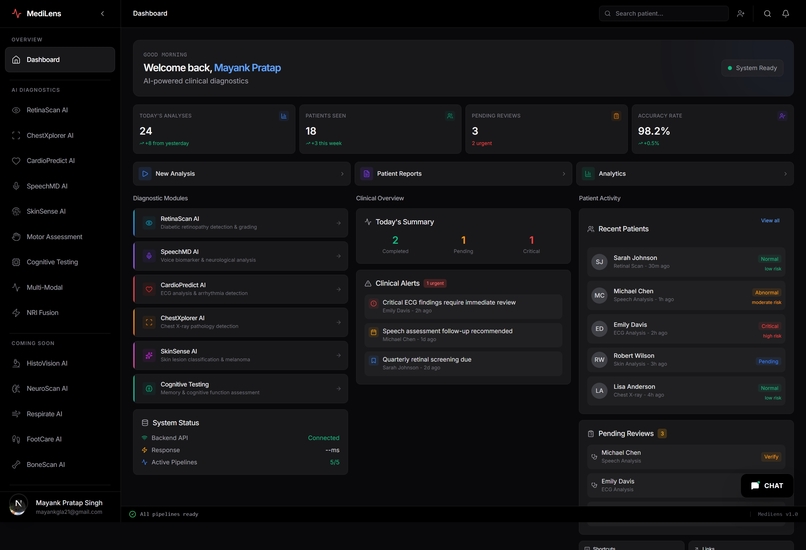806x550 pixels.
Task: Click the SpeechMD AI module microphone icon
Action: [x=149, y=256]
